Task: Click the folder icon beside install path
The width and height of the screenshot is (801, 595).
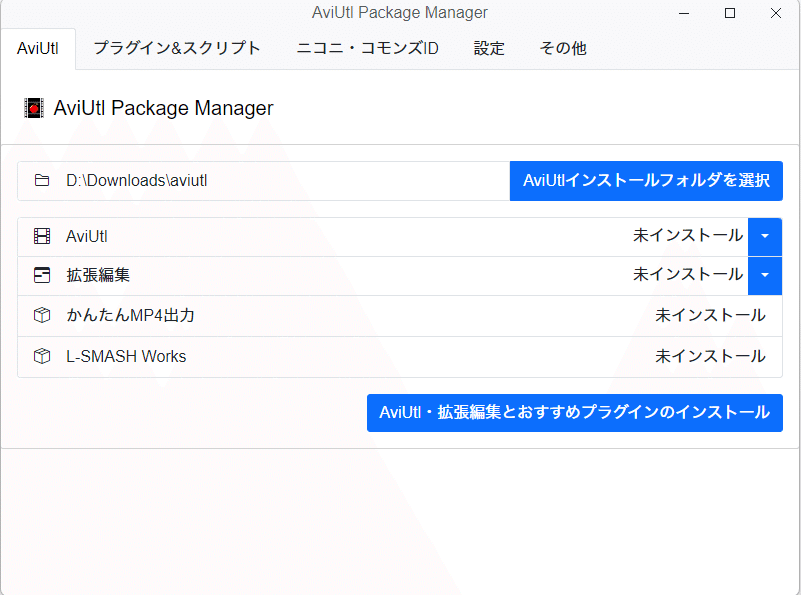Action: coord(42,180)
